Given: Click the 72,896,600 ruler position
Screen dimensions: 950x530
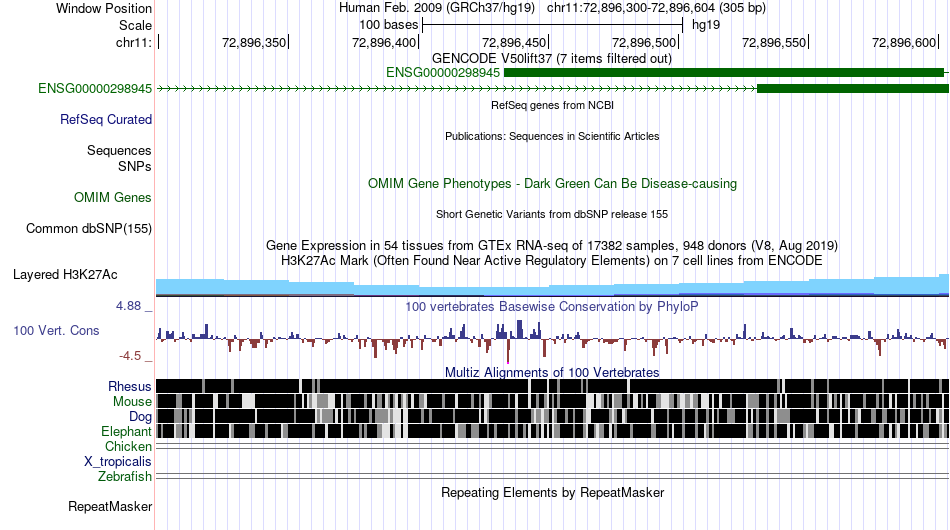Looking at the screenshot, I should pyautogui.click(x=904, y=42).
